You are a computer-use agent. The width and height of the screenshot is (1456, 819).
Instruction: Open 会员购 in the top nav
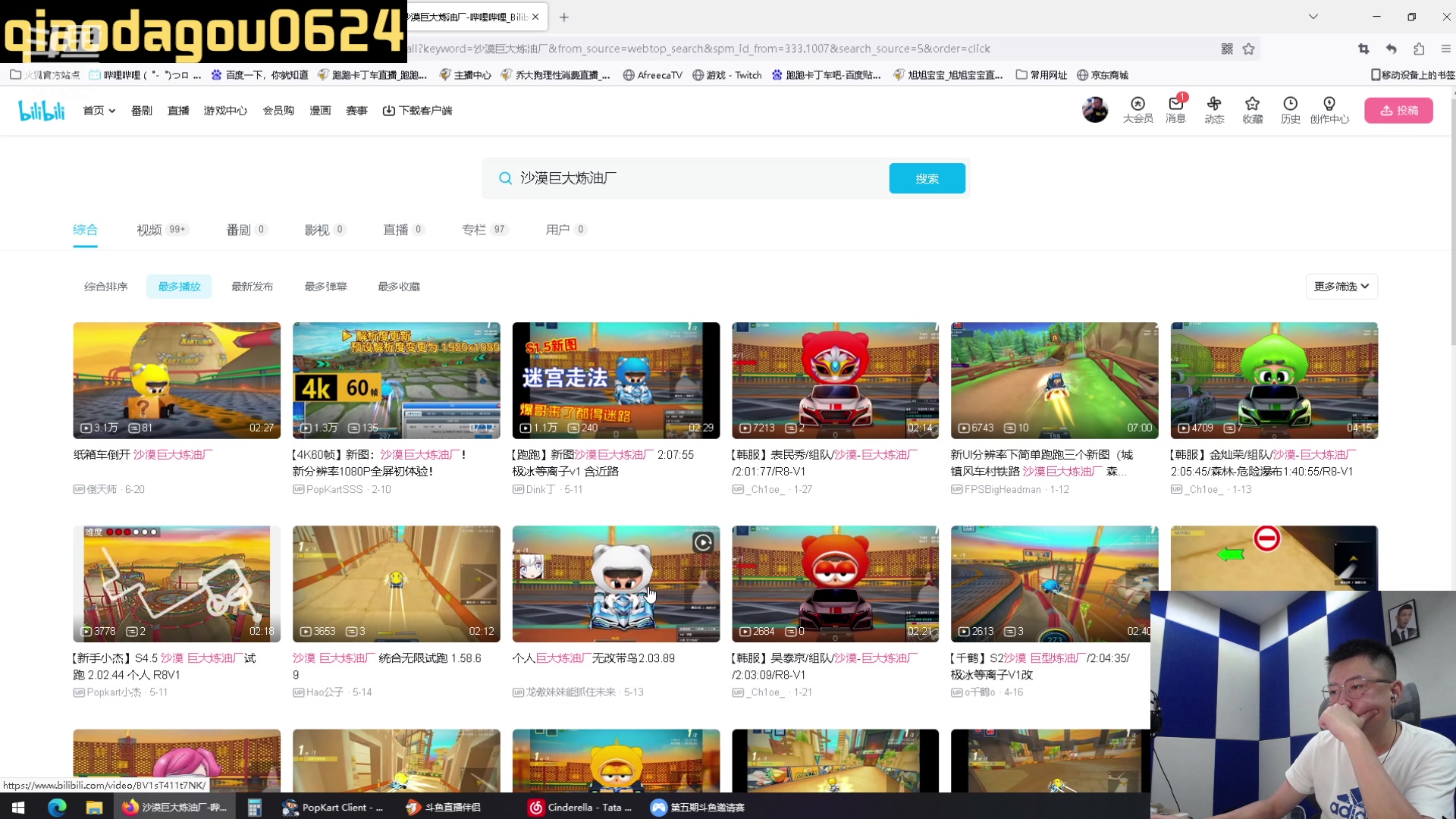278,111
